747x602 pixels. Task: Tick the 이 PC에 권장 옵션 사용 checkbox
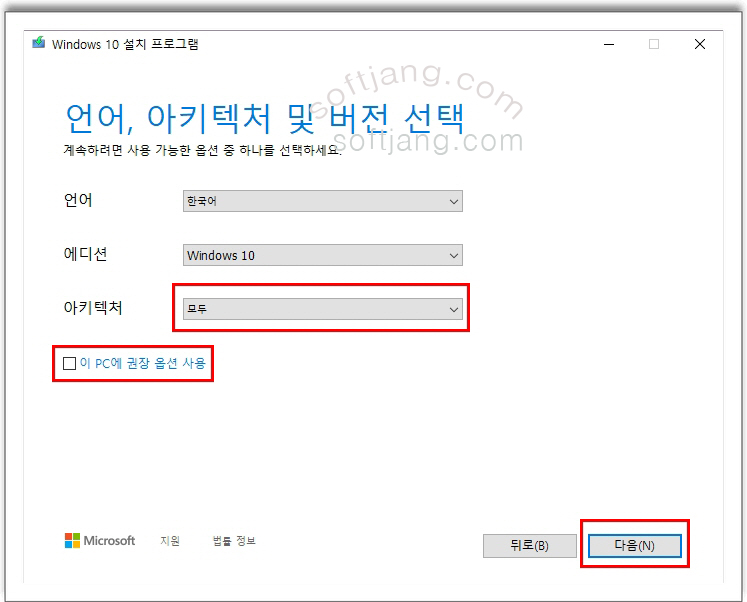click(69, 364)
